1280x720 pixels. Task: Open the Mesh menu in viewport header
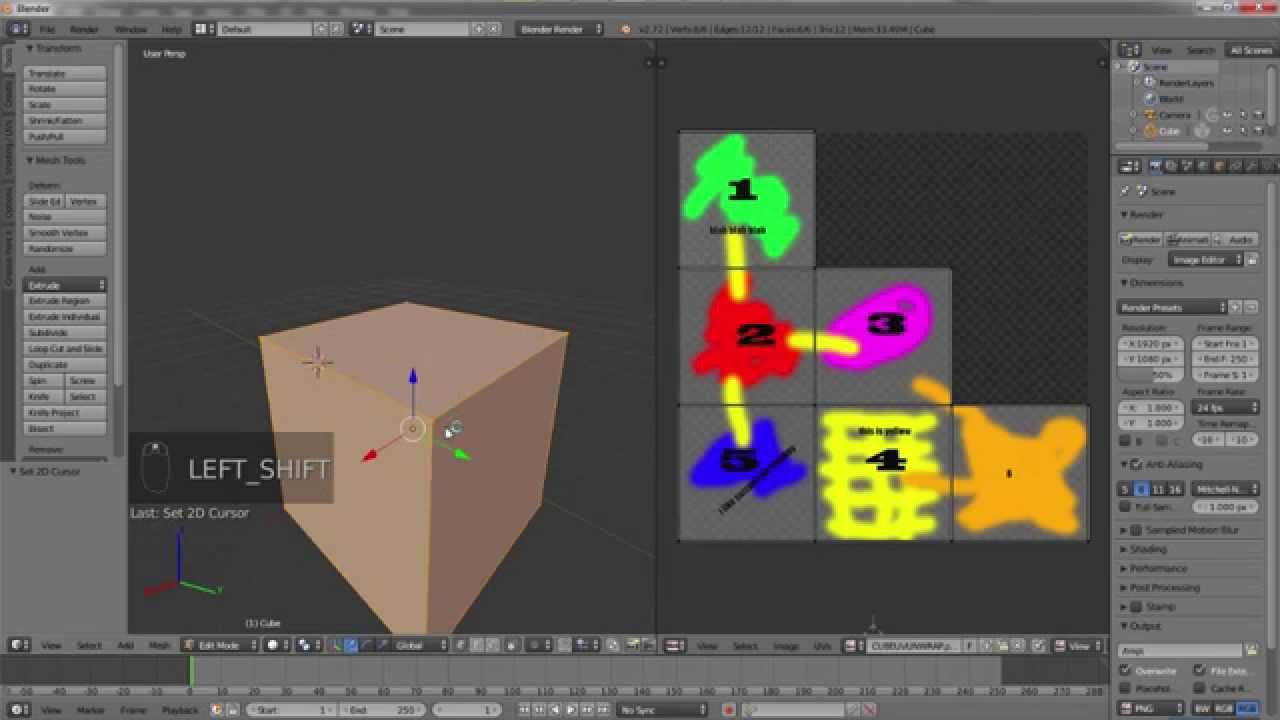[x=159, y=645]
